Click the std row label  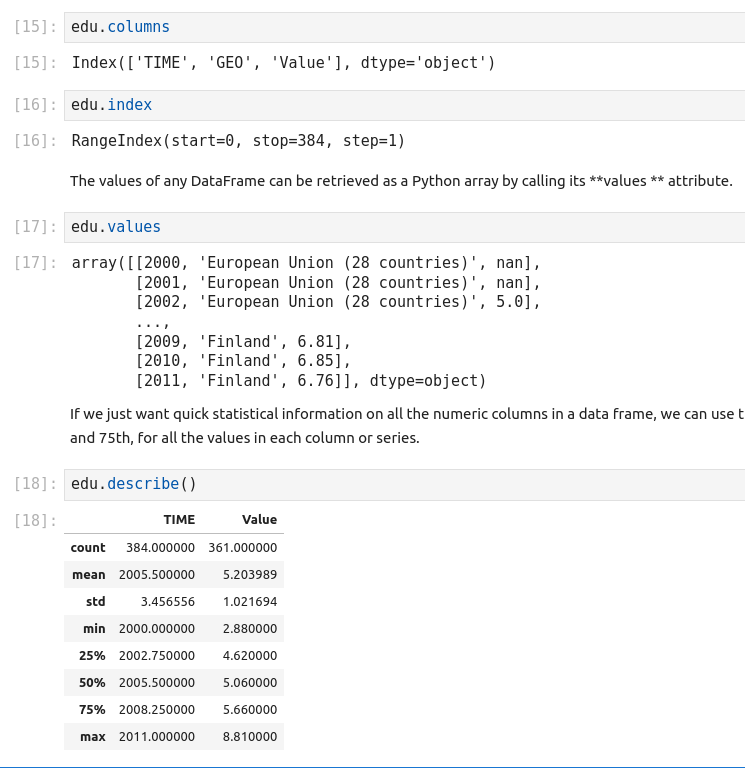[95, 602]
